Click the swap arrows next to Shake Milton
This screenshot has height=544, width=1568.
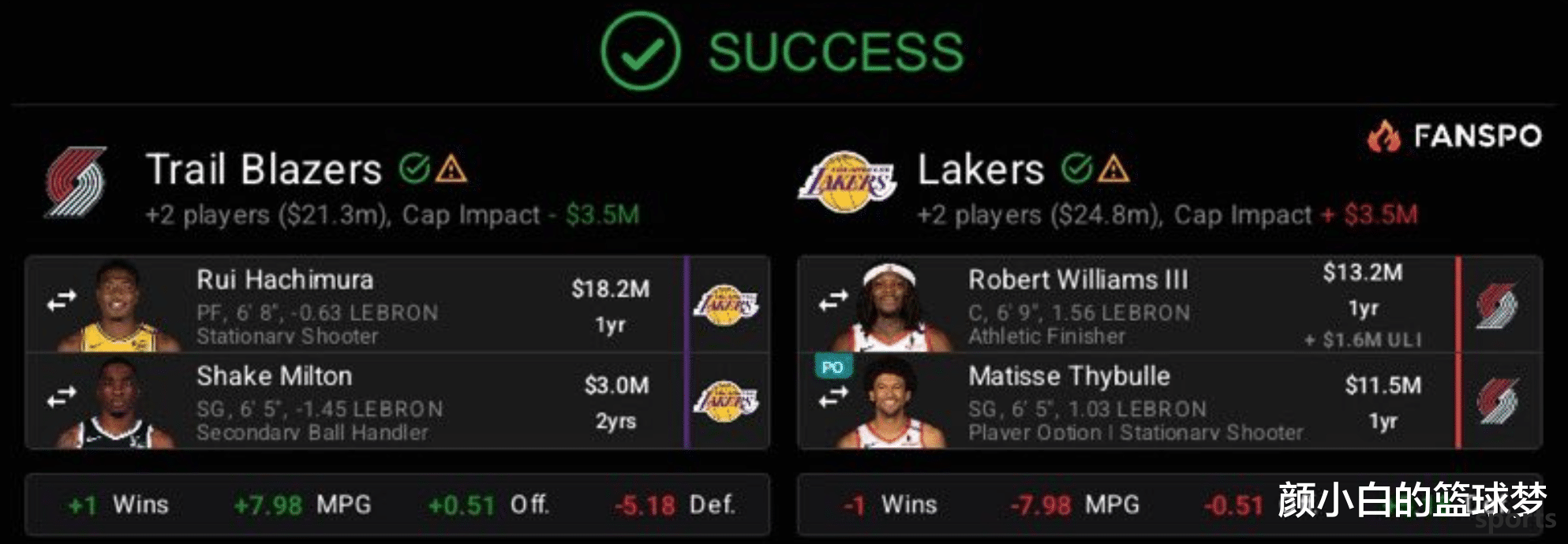click(x=62, y=397)
